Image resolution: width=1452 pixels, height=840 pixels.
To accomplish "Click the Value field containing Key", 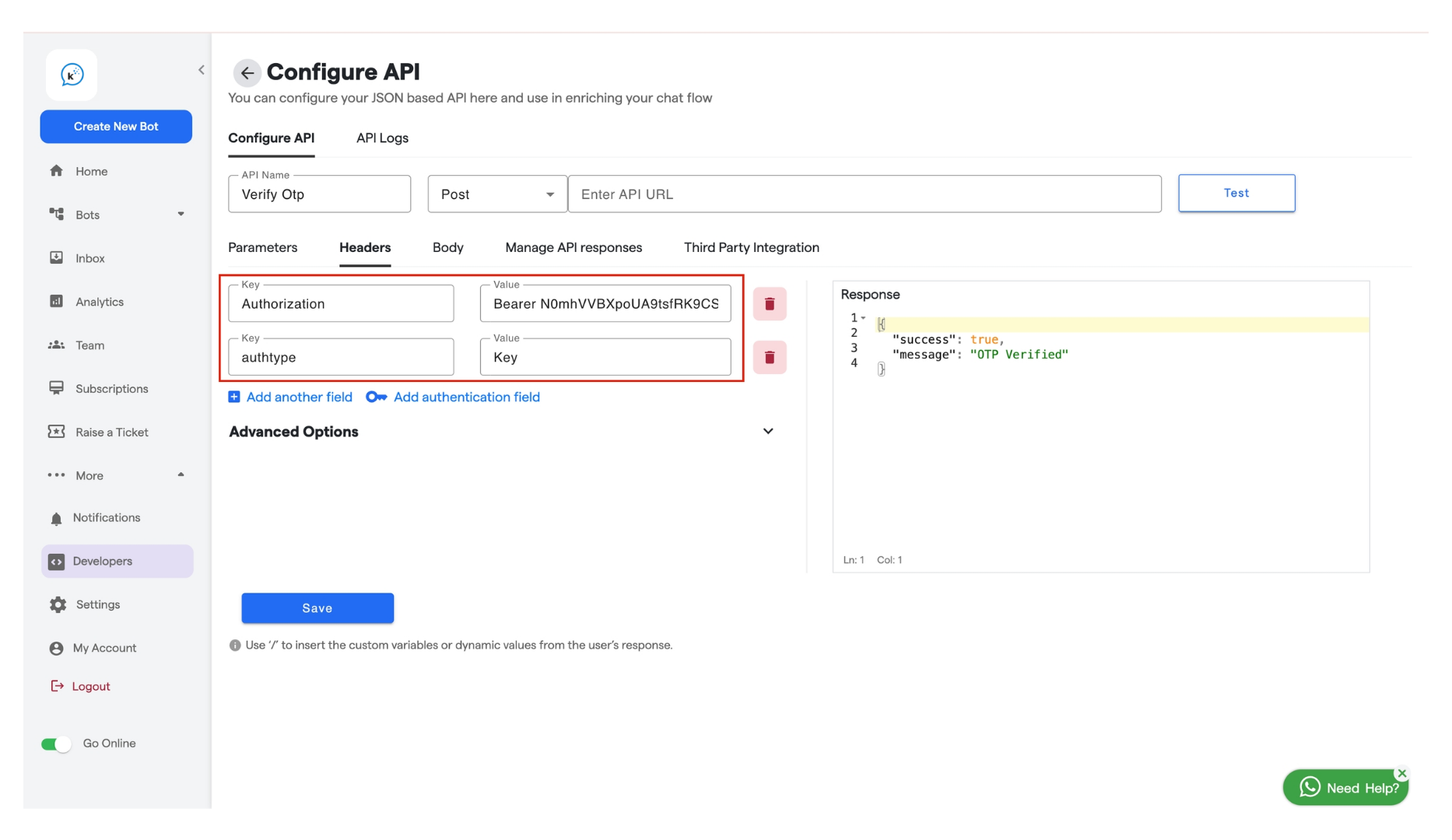I will 605,358.
